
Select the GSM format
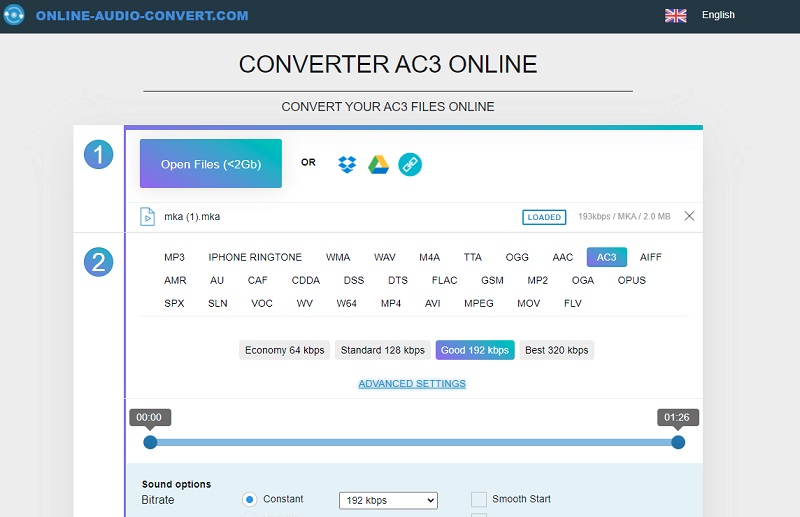coord(492,280)
